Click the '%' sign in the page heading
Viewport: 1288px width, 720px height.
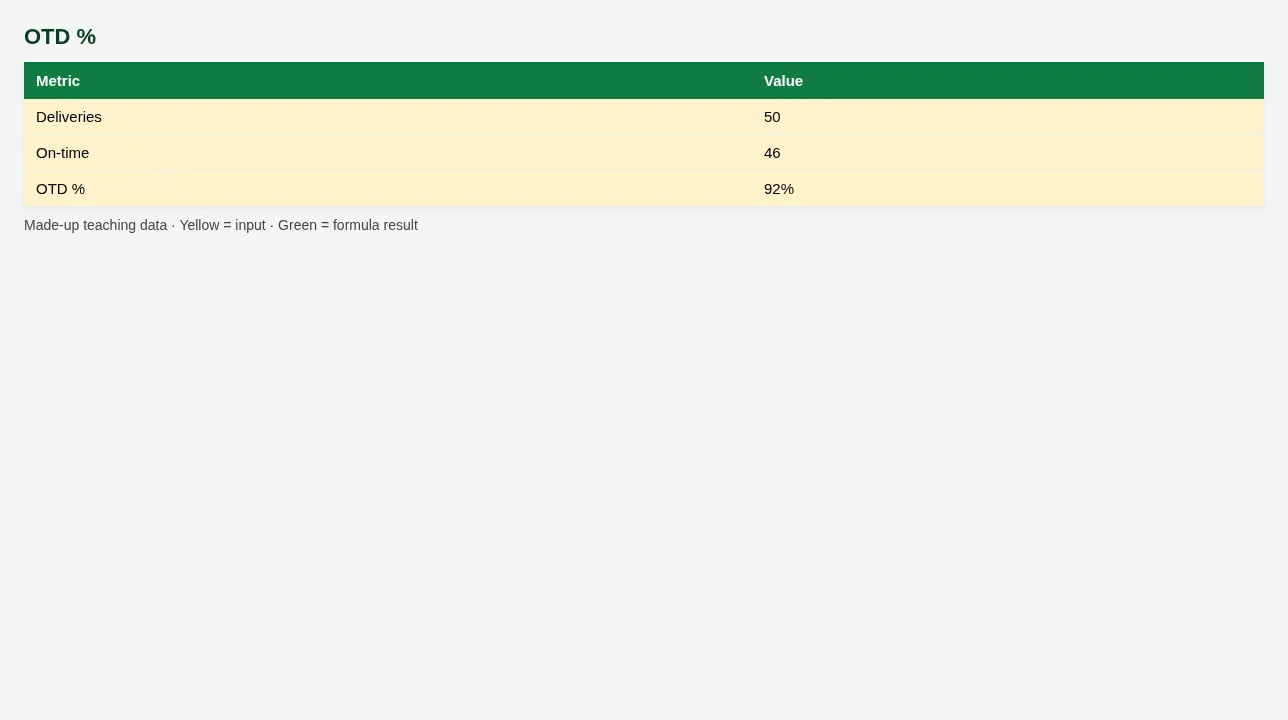click(87, 37)
